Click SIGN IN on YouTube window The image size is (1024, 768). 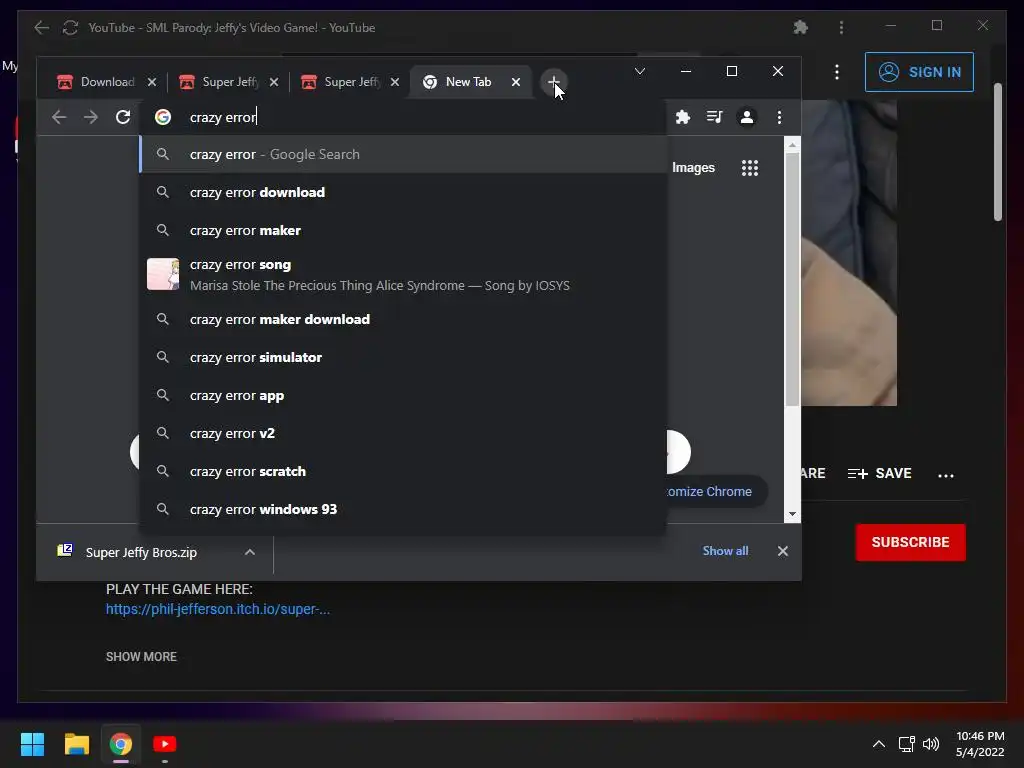tap(919, 72)
